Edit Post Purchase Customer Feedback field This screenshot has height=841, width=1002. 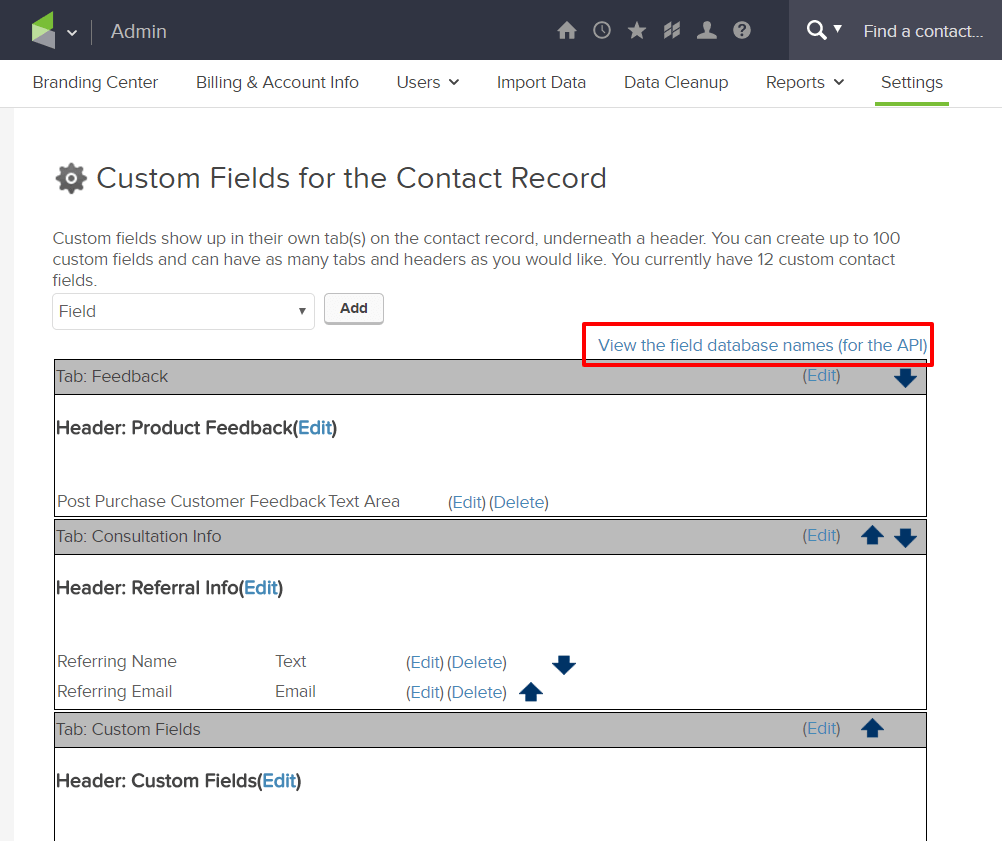467,502
